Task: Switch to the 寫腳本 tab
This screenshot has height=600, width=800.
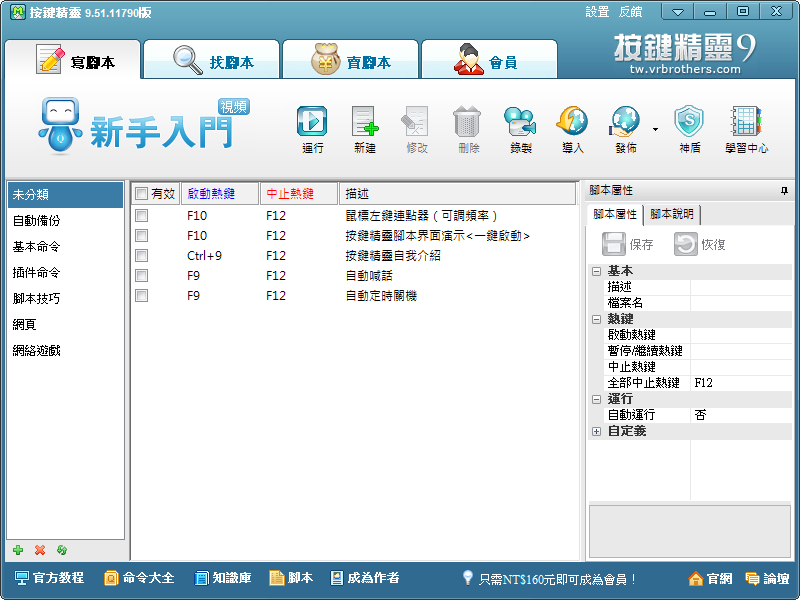Action: 72,60
